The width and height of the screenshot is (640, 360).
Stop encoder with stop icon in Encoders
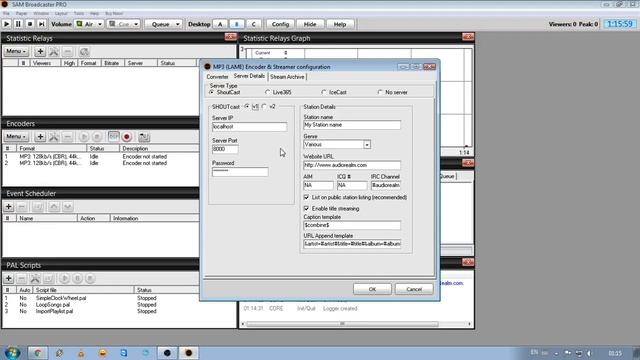coord(97,136)
